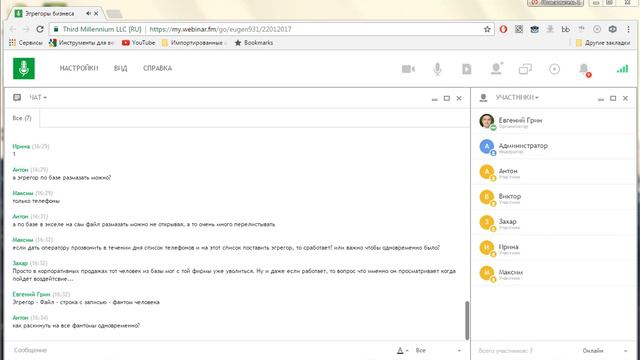Reload the browser page
Image resolution: width=640 pixels, height=360 pixels.
pos(40,29)
